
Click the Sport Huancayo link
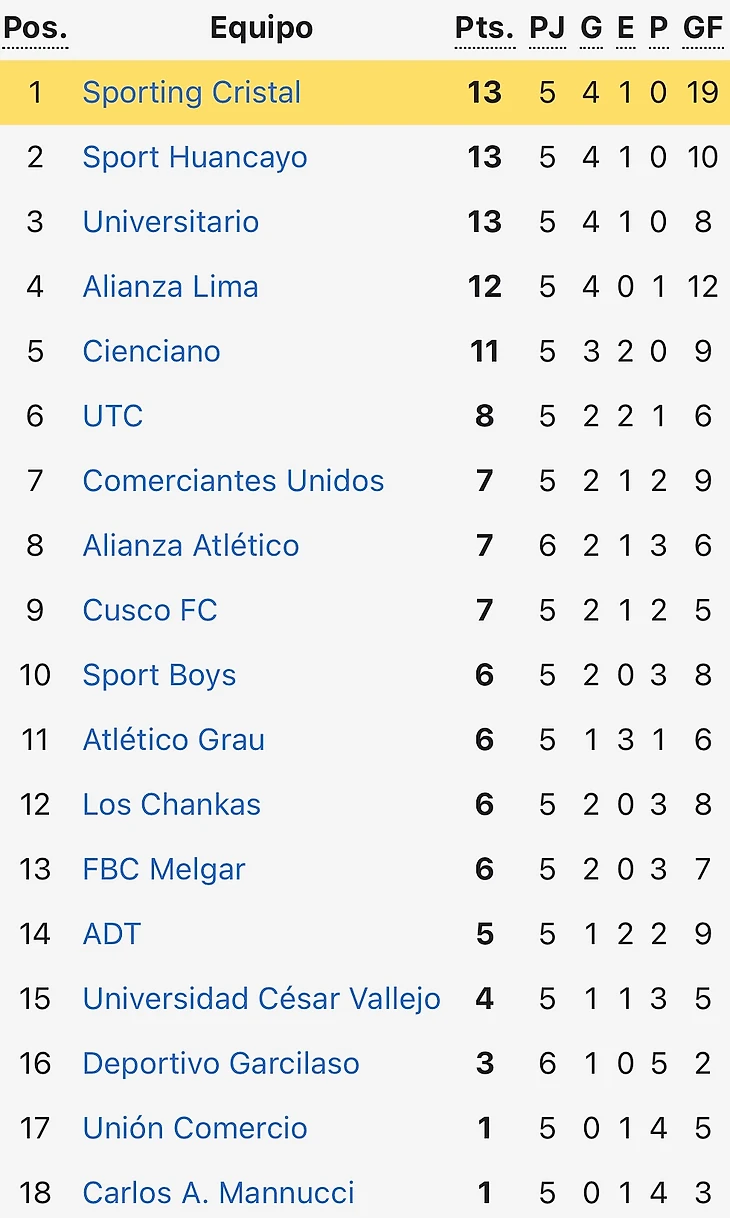pos(195,157)
